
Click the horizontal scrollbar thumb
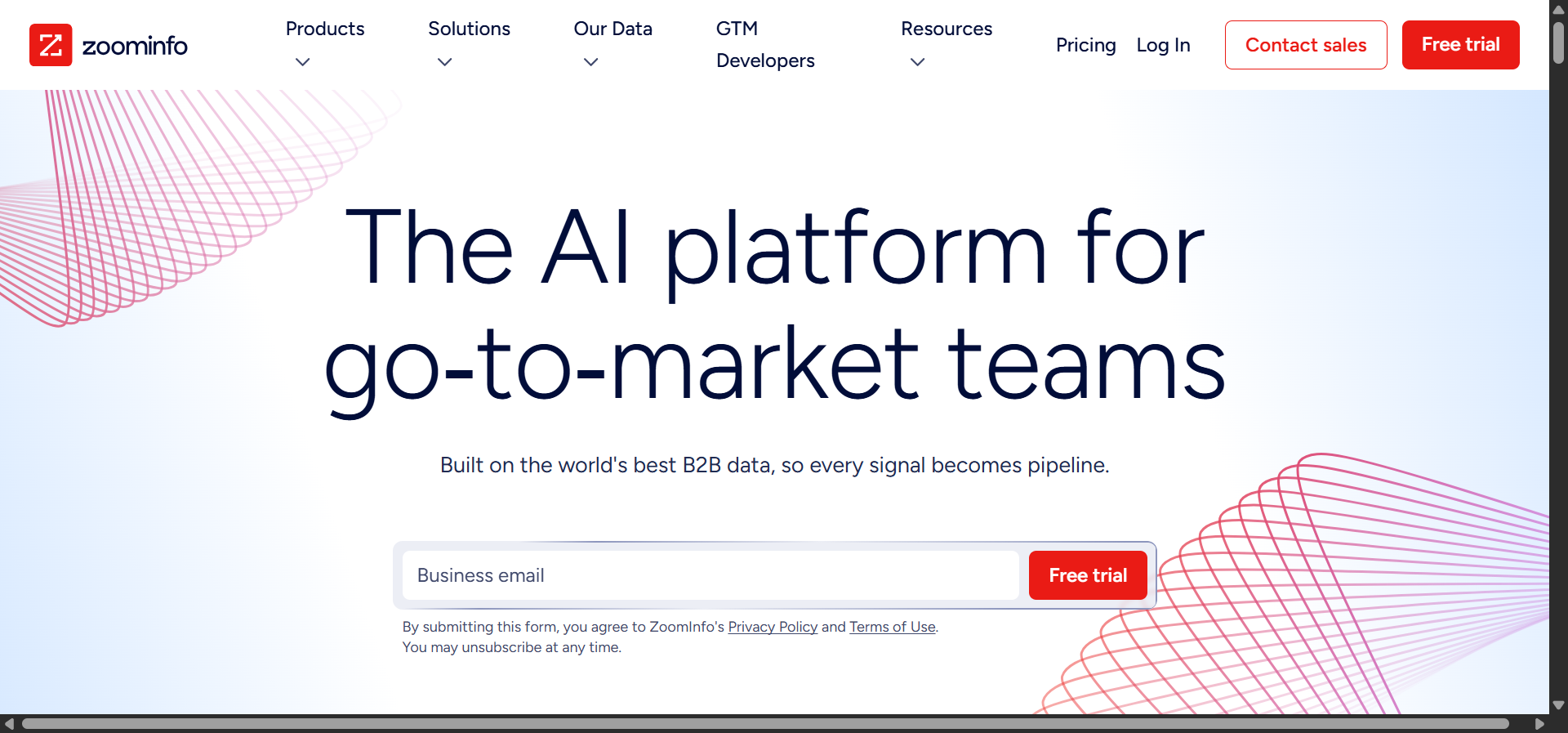coord(765,724)
